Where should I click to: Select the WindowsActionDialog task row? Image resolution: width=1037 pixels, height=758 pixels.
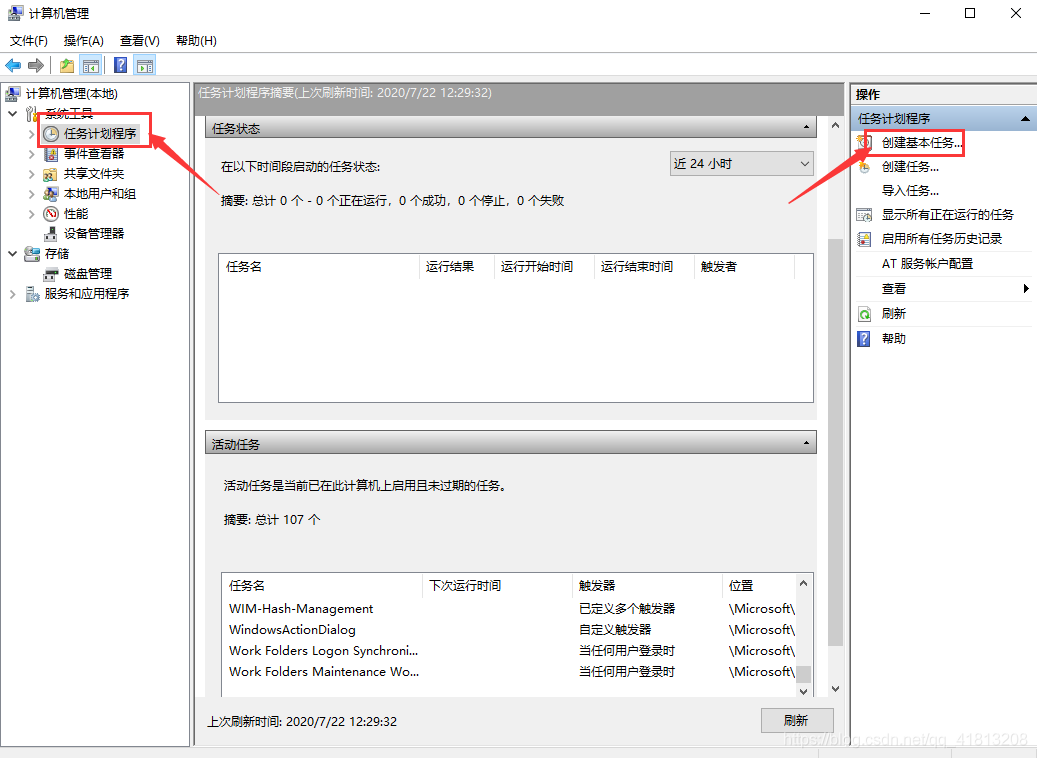(x=509, y=630)
